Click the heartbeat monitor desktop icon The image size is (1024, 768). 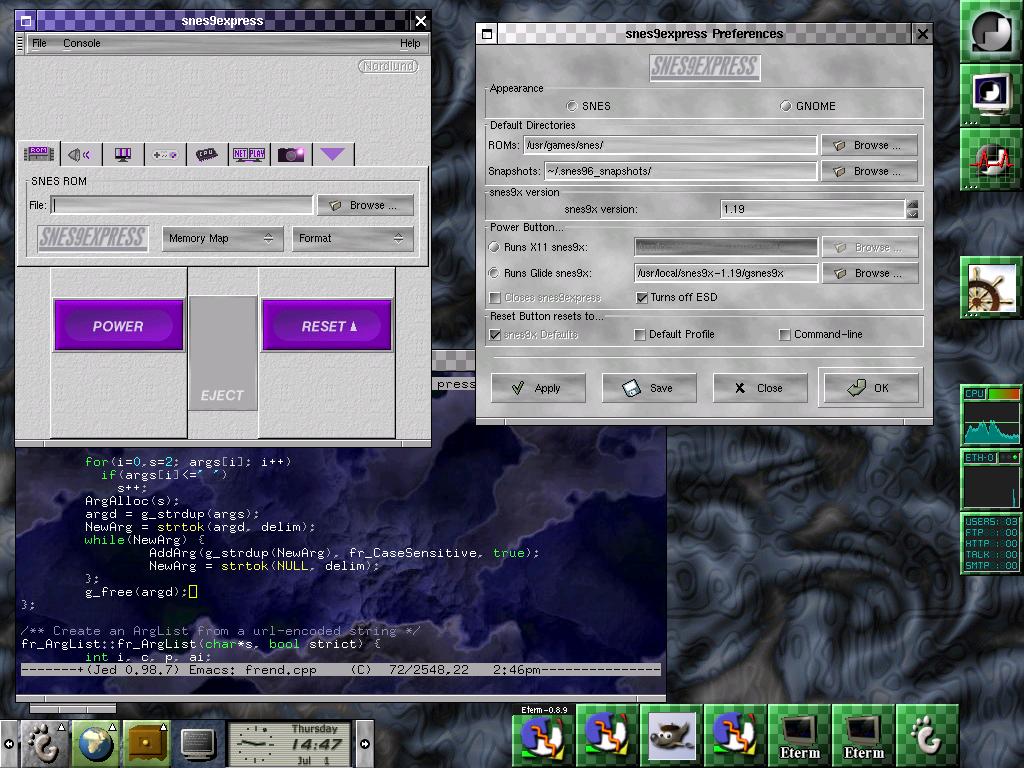pos(991,159)
